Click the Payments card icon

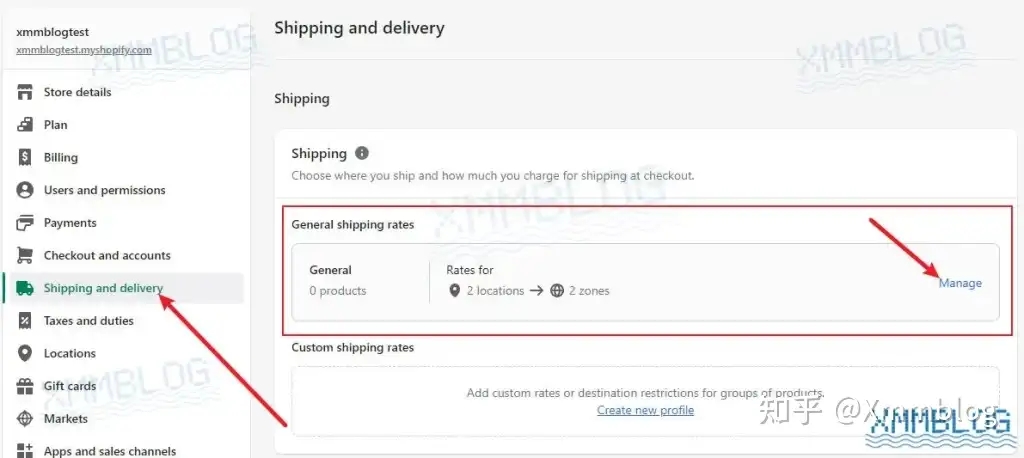click(x=25, y=223)
